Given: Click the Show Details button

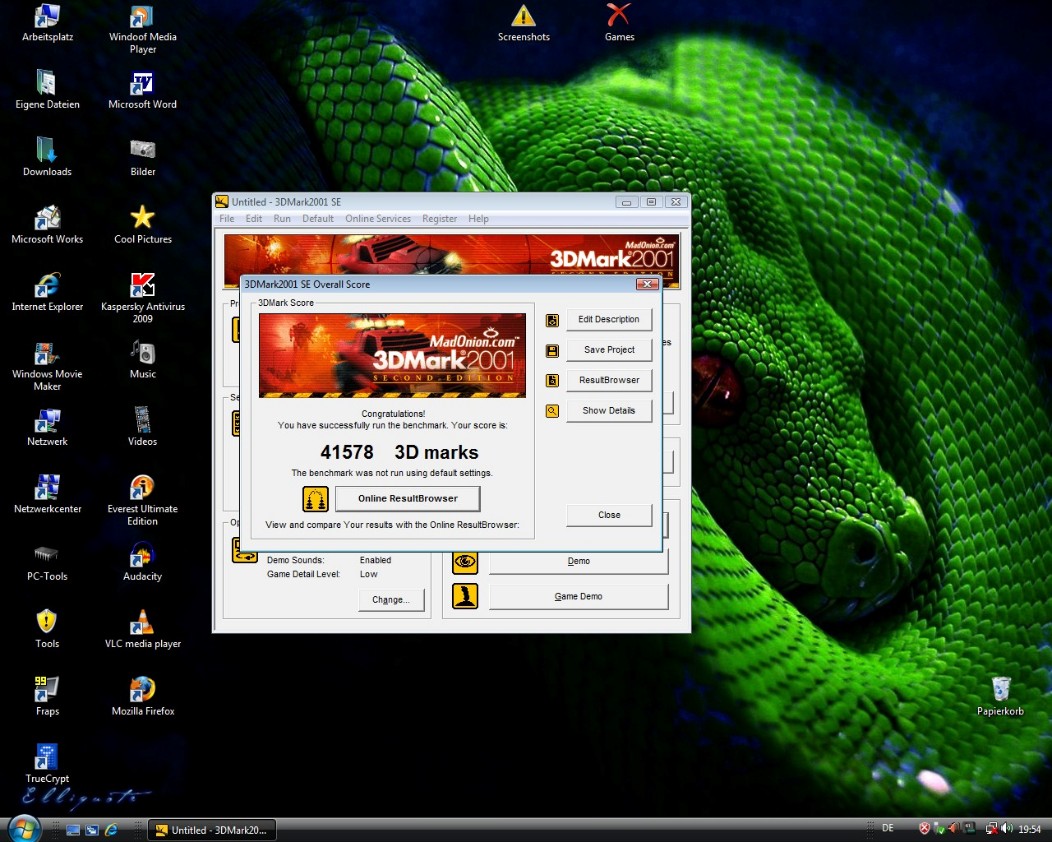Looking at the screenshot, I should [x=609, y=411].
